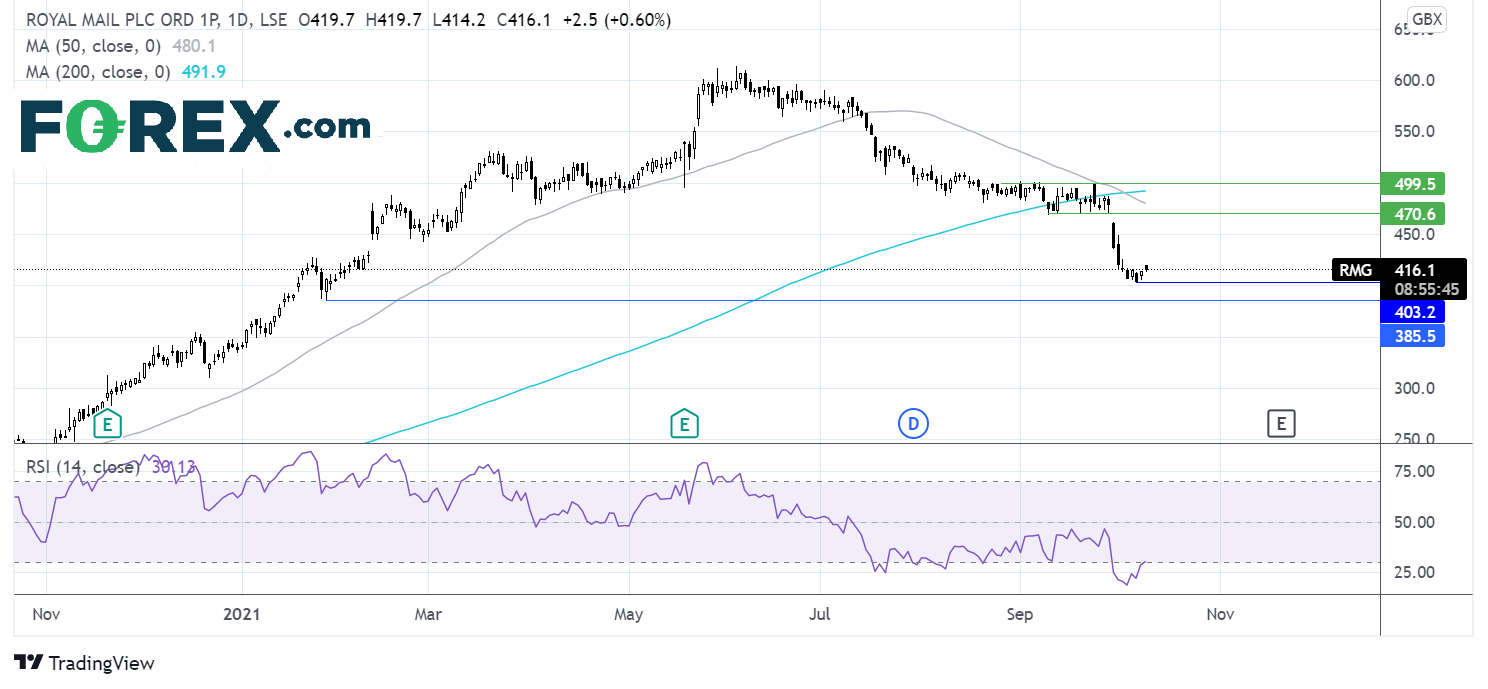Open the blue dividend D marker

[x=912, y=424]
